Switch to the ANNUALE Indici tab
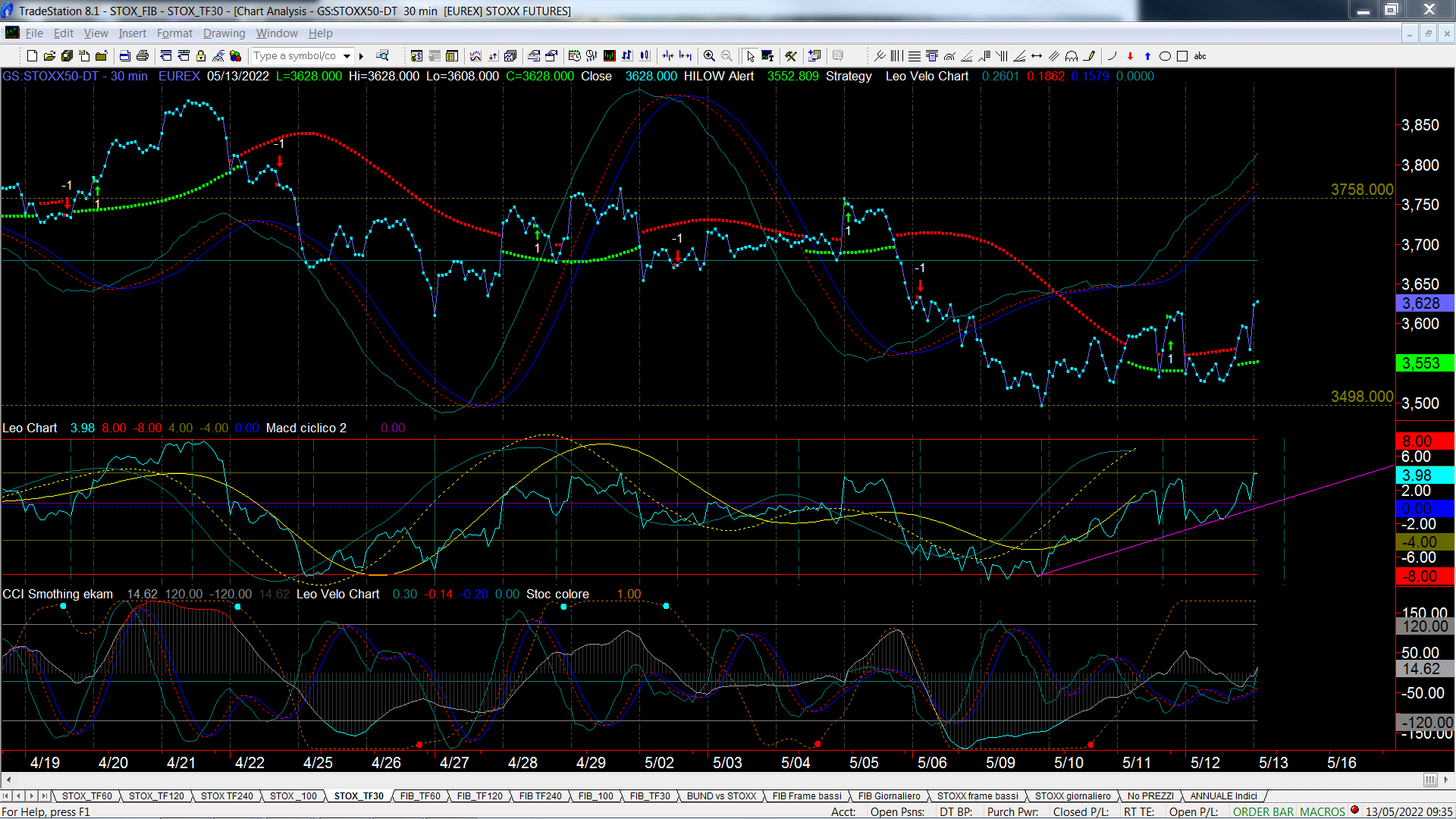 1223,795
